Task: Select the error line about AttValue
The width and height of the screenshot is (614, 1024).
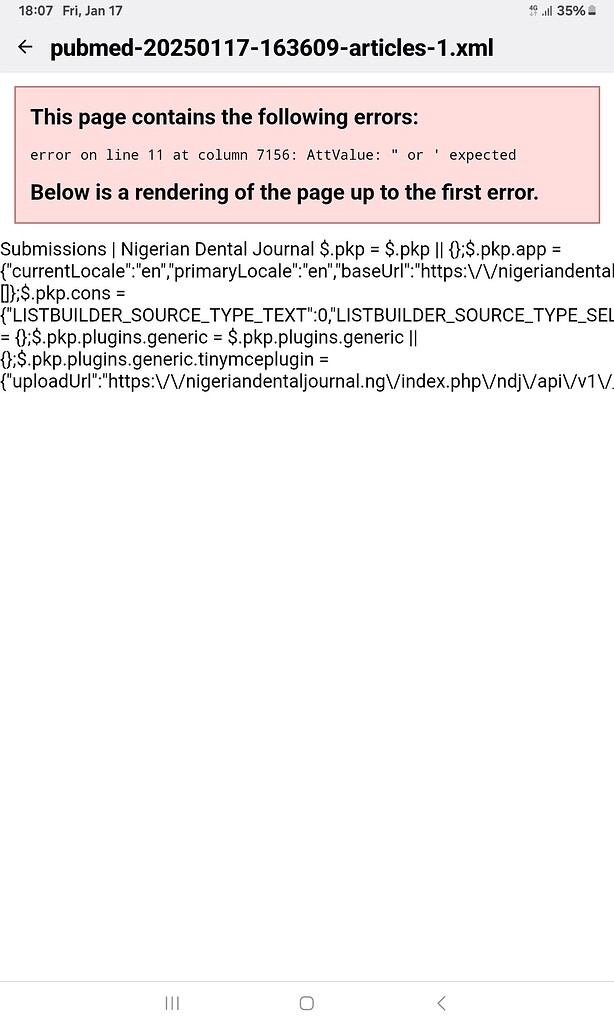Action: pyautogui.click(x=271, y=154)
